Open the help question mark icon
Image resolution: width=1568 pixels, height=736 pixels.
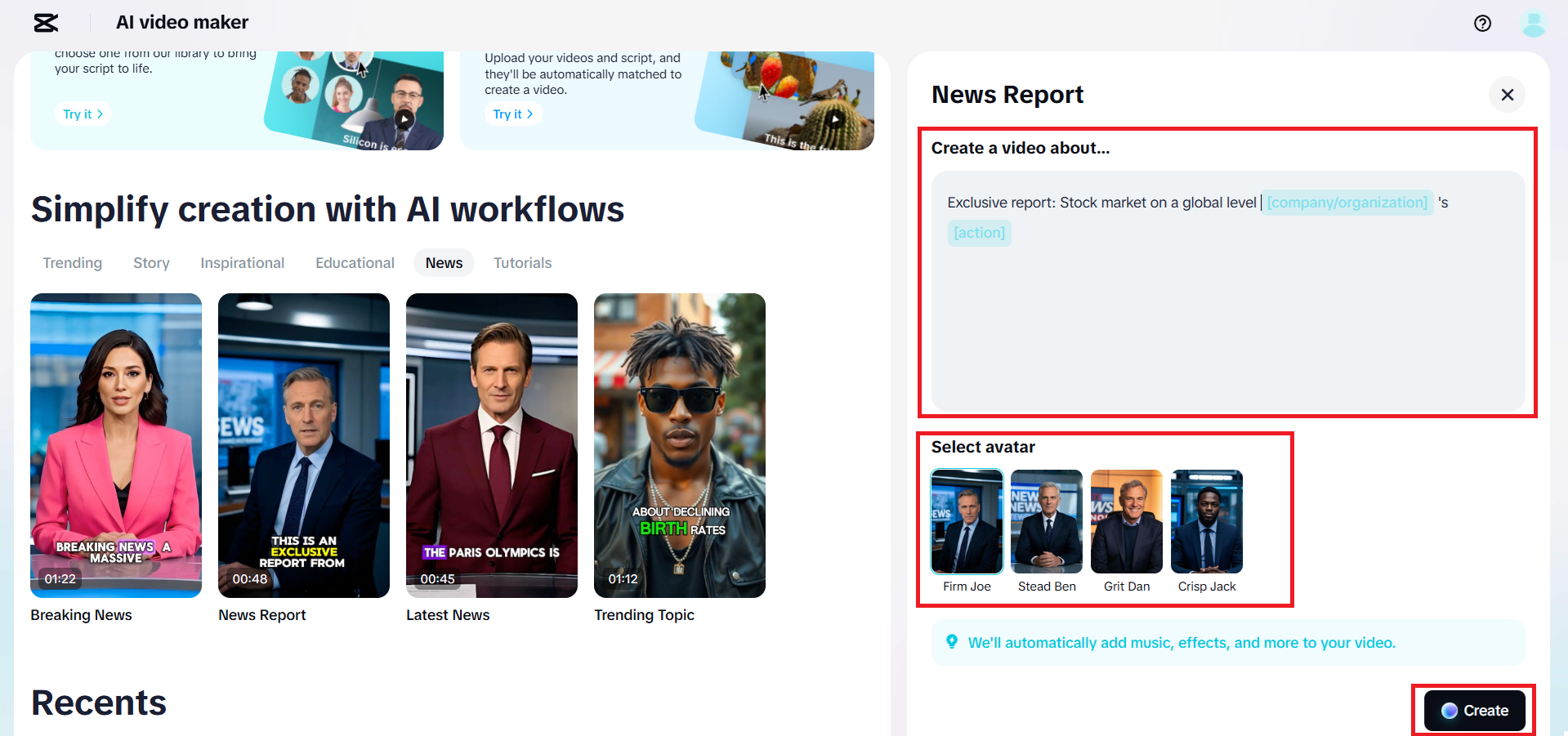pyautogui.click(x=1482, y=23)
